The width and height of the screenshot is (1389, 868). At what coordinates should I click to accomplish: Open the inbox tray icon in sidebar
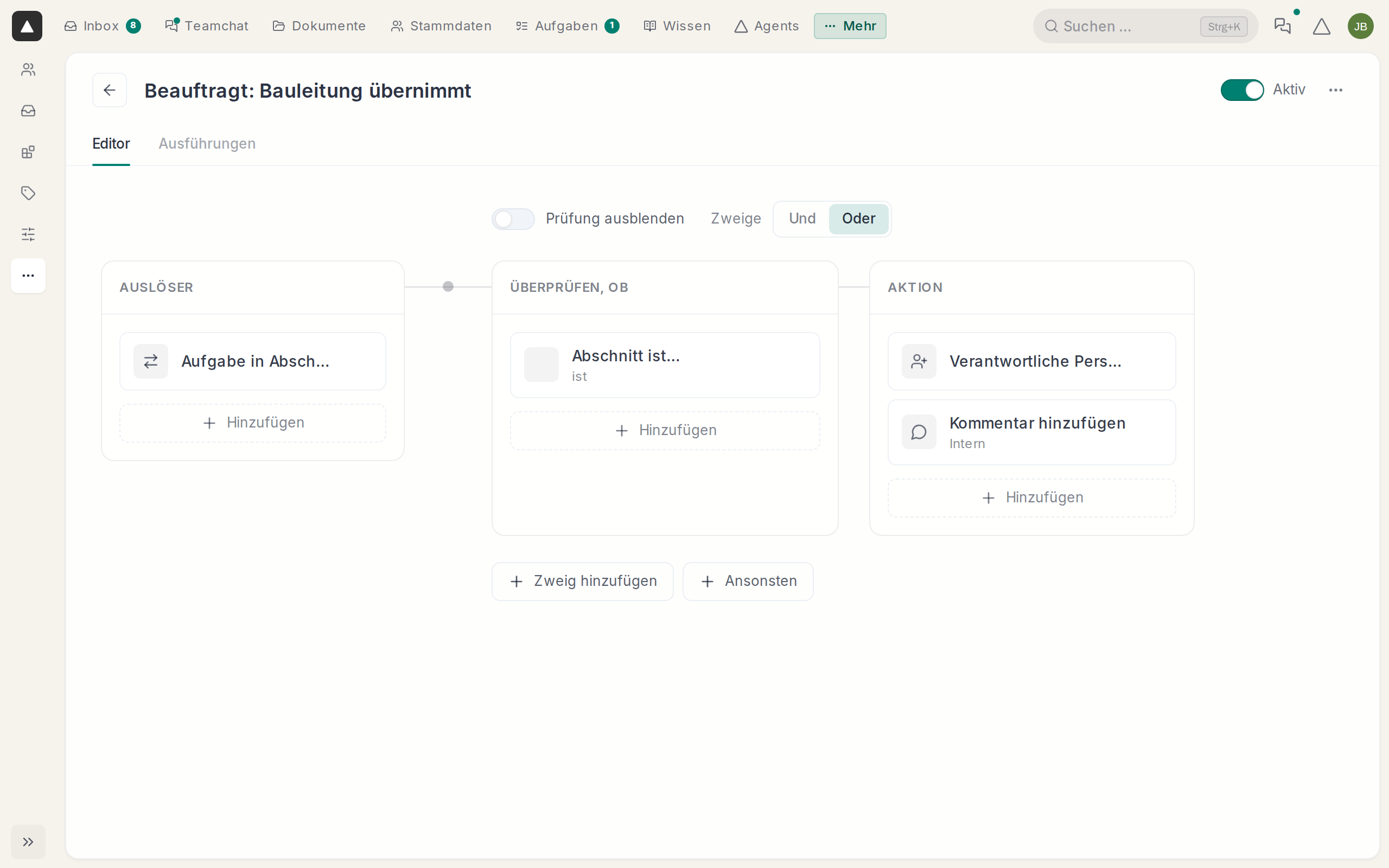point(28,111)
